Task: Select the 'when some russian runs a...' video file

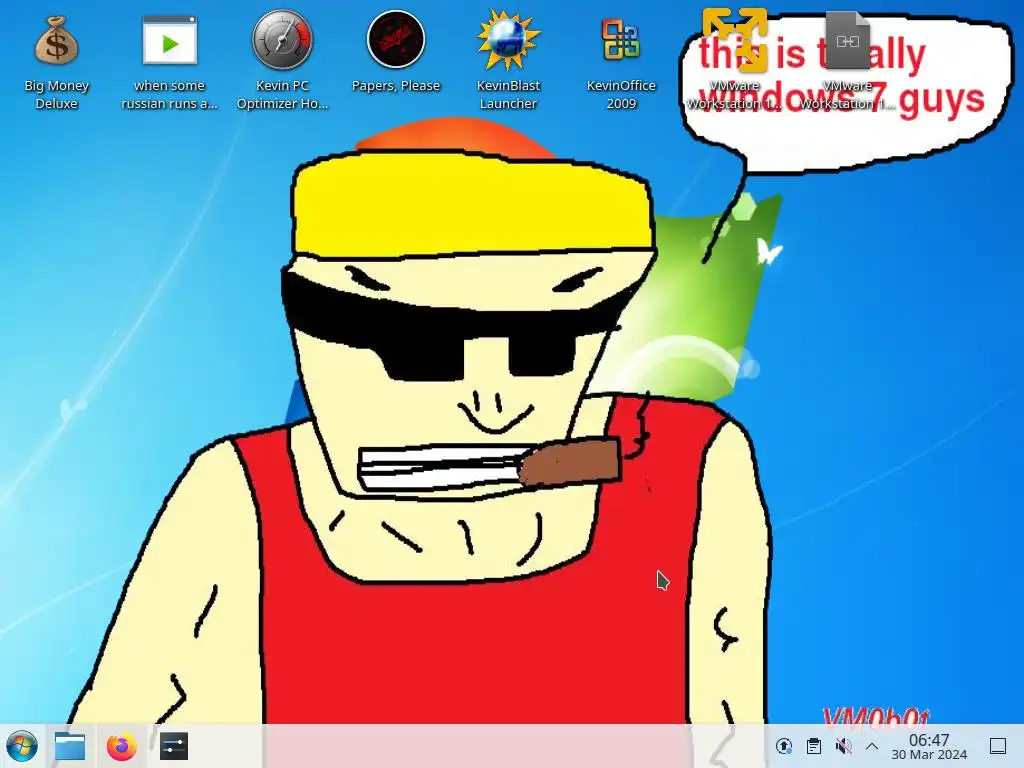Action: pyautogui.click(x=169, y=62)
